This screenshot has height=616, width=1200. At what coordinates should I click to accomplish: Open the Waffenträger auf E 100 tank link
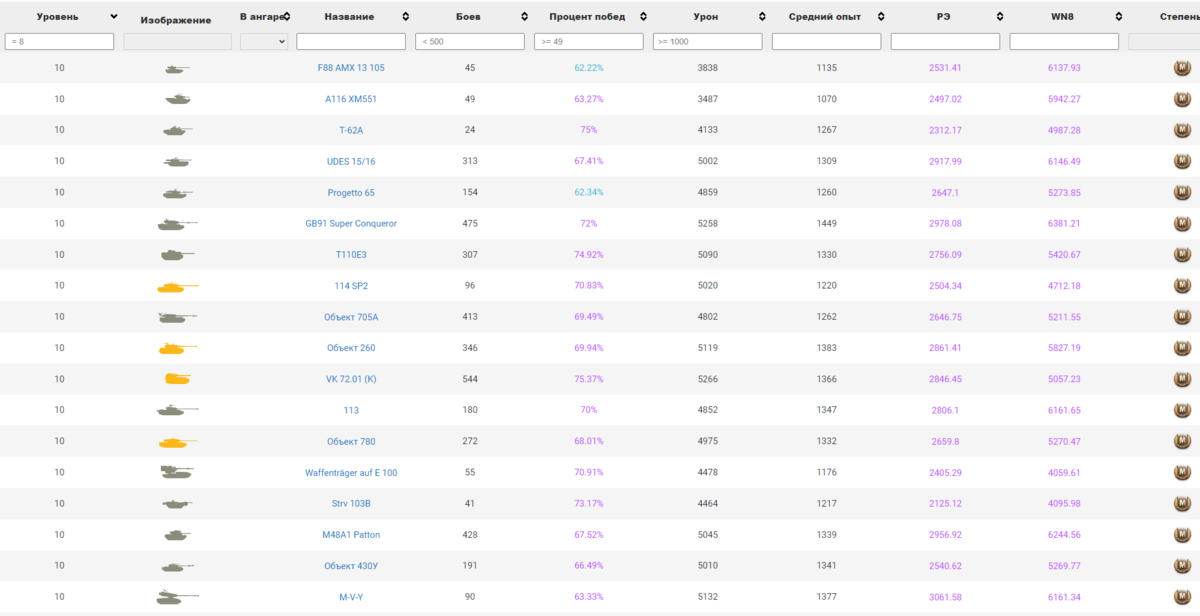[x=351, y=472]
